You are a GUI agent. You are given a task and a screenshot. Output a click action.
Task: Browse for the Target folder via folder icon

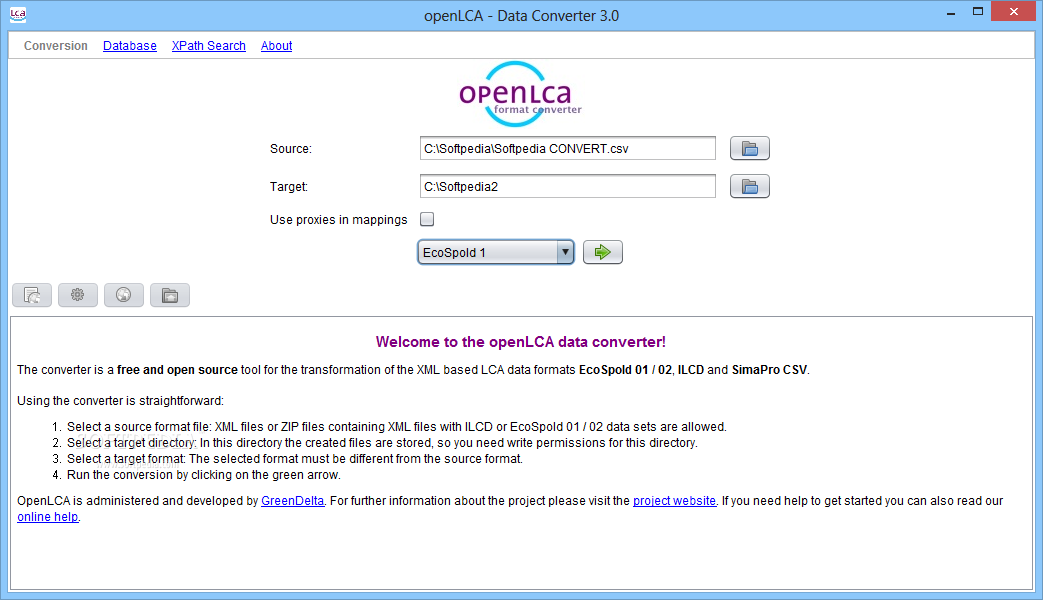pos(750,186)
